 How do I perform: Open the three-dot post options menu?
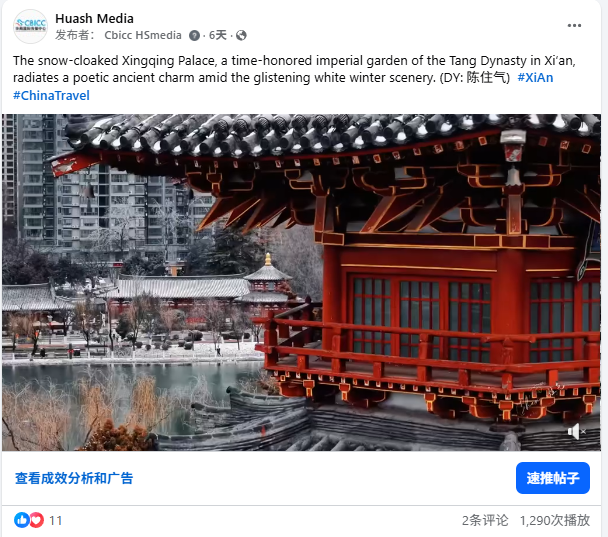click(574, 26)
